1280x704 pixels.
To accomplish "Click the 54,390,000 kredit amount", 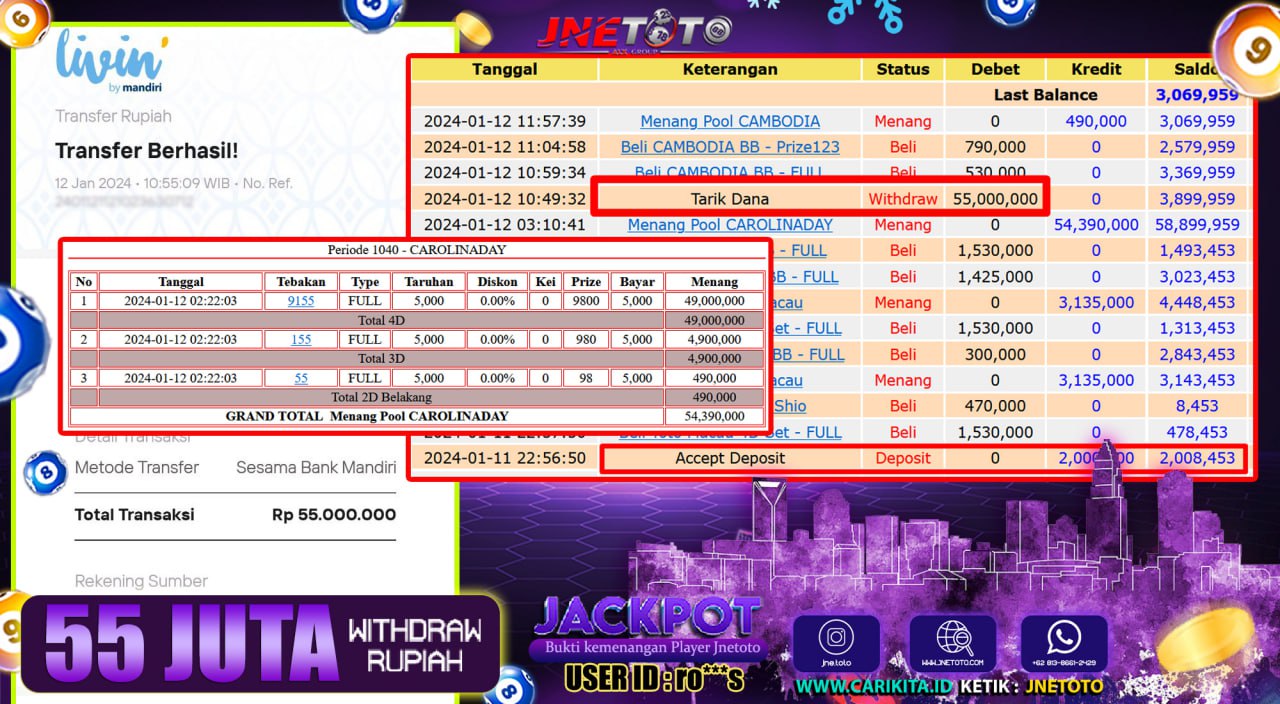I will 1096,225.
